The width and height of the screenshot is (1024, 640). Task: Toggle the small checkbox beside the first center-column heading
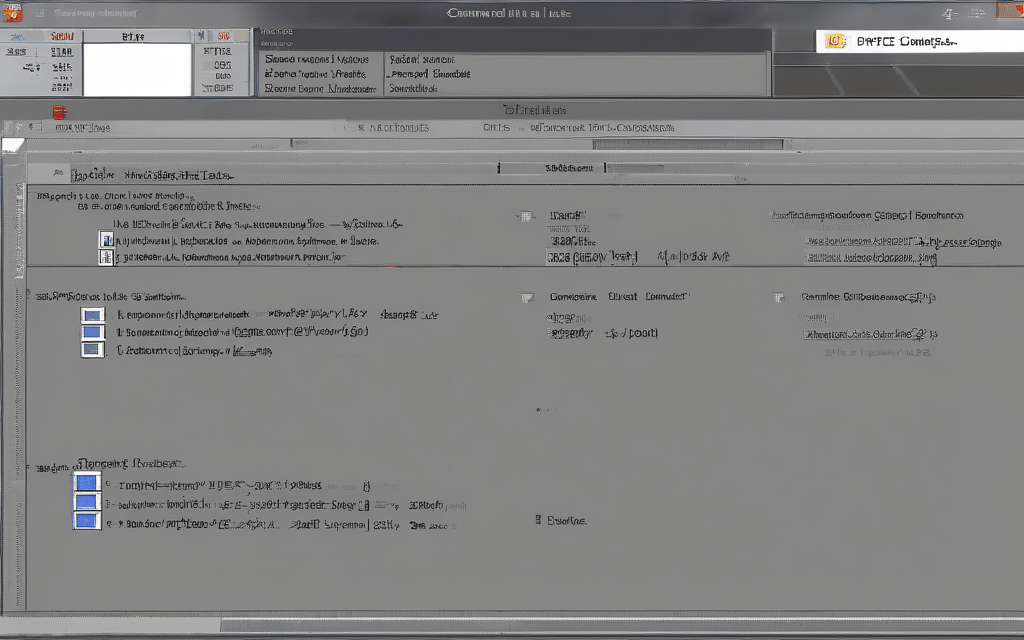point(525,215)
